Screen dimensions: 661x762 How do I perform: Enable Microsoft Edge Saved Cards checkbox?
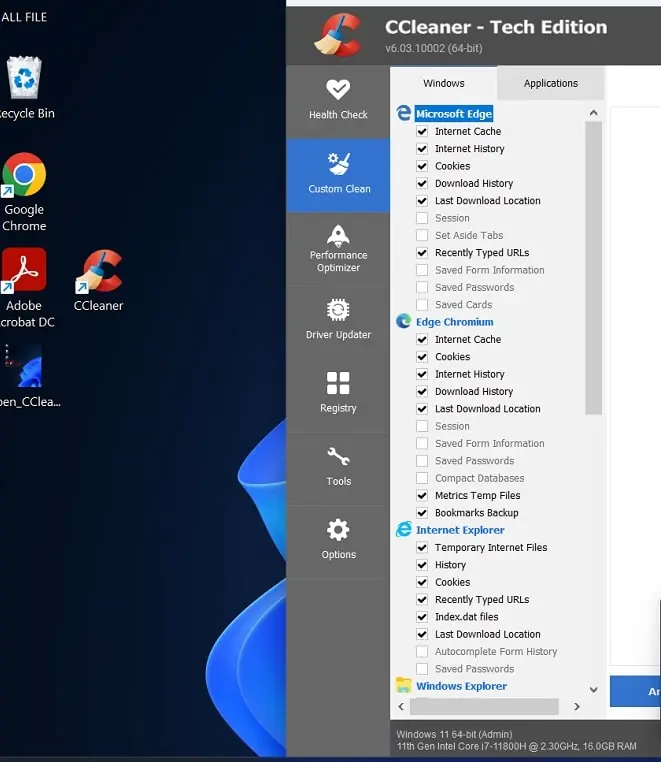coord(422,305)
